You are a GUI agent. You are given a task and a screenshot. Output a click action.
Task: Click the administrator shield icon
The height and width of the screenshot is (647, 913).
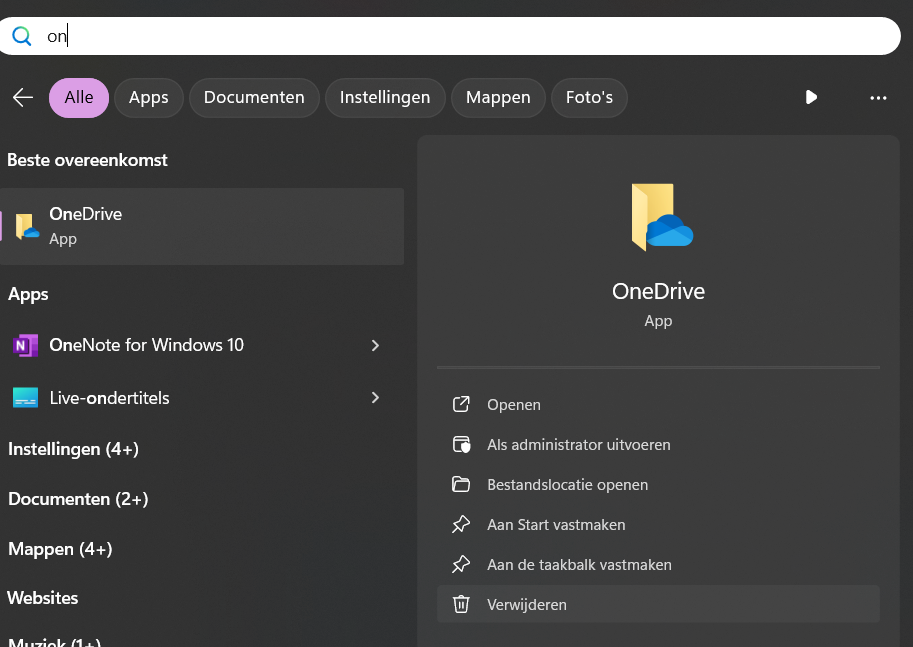tap(461, 445)
